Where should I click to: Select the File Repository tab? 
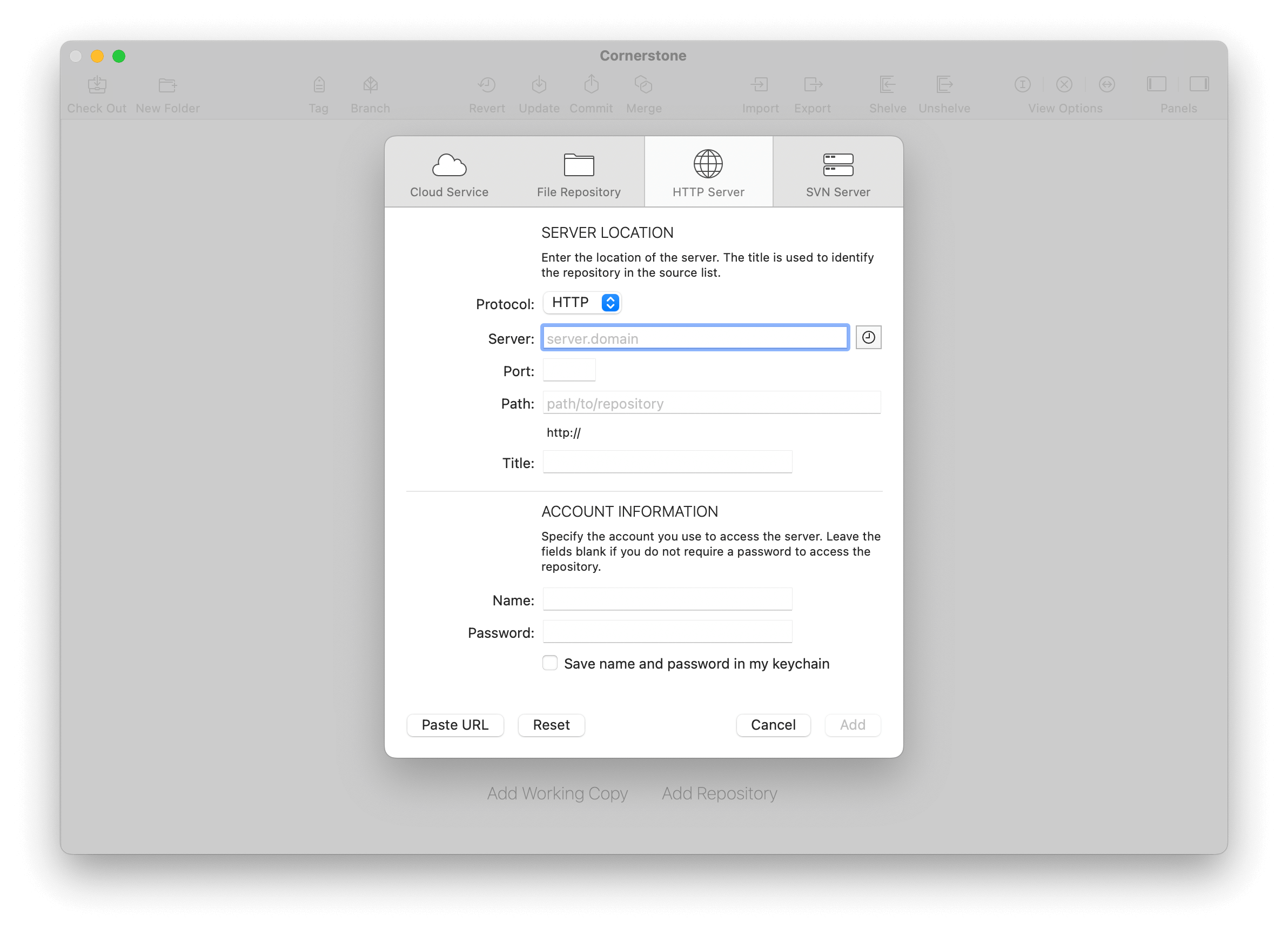578,171
